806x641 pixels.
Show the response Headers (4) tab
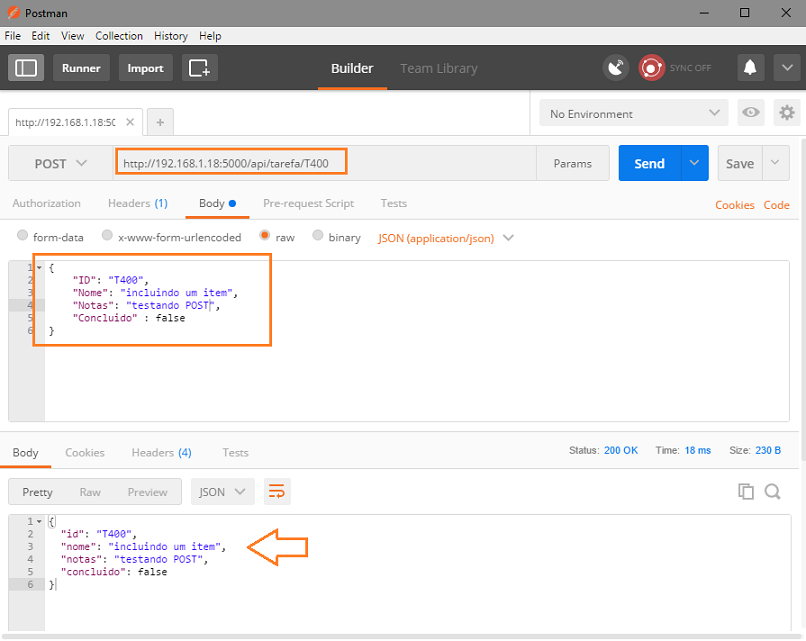click(161, 452)
